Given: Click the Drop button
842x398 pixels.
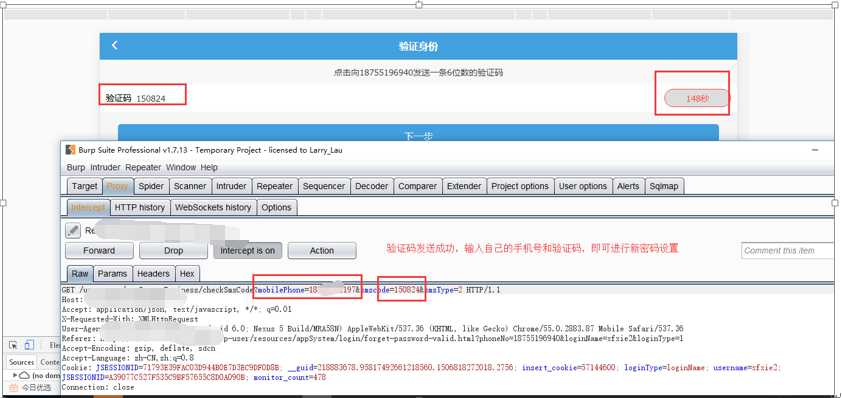Looking at the screenshot, I should [173, 250].
